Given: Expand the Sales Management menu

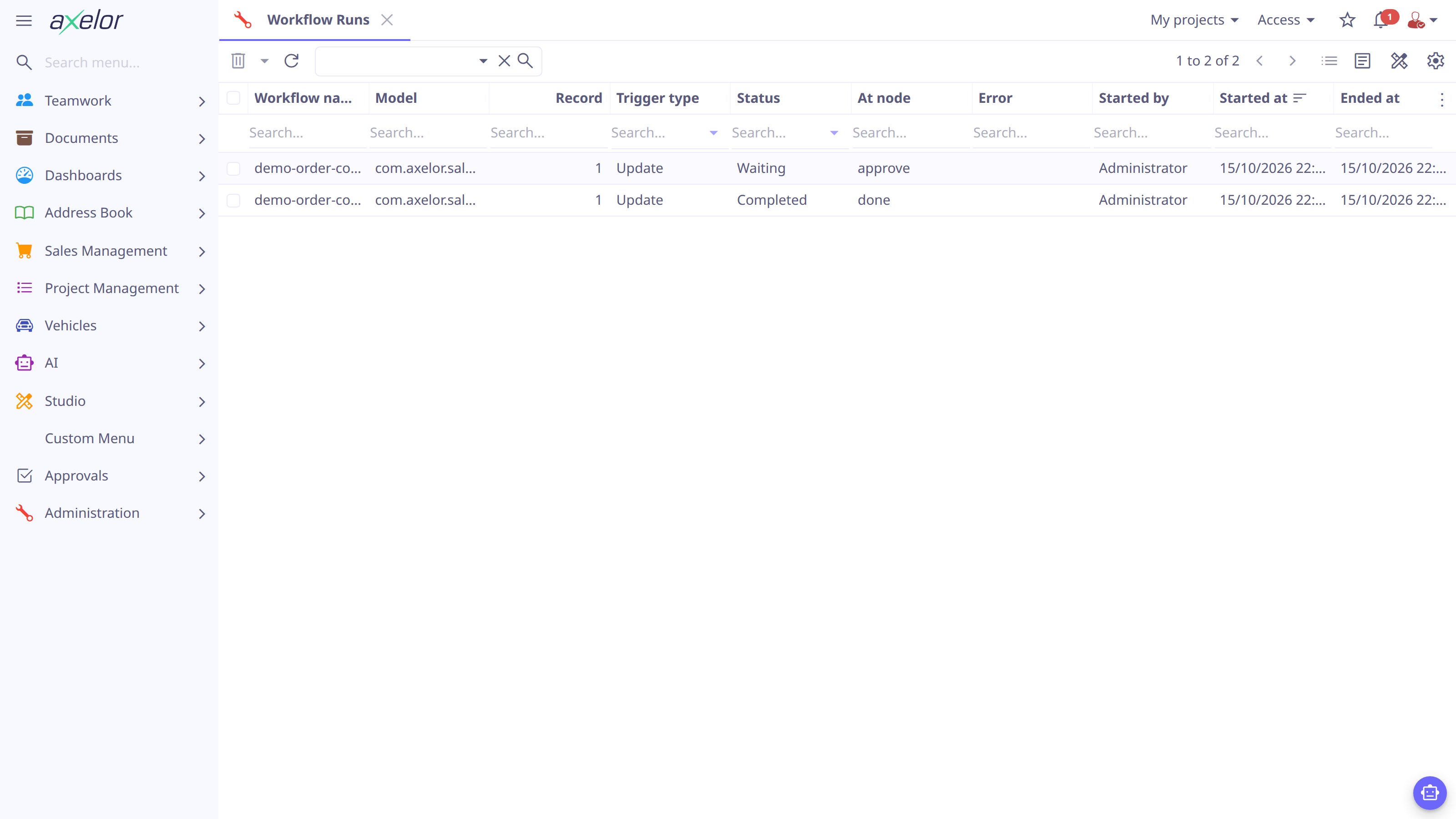Looking at the screenshot, I should click(x=110, y=251).
